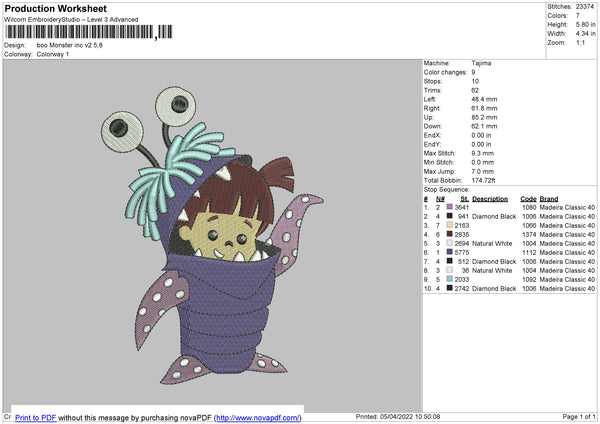Select the dark red swatch with 2835 stitches
This screenshot has height=424, width=600.
pyautogui.click(x=450, y=234)
